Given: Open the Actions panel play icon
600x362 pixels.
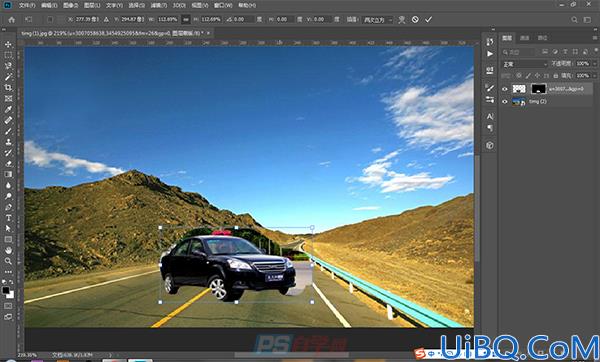Looking at the screenshot, I should (490, 54).
